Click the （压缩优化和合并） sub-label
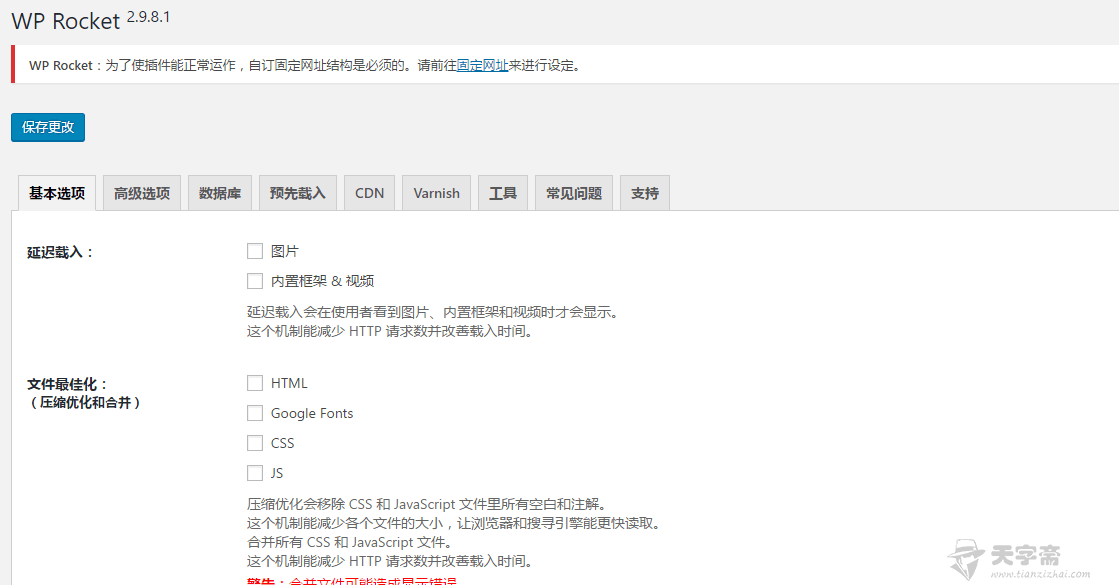The width and height of the screenshot is (1119, 585). tap(86, 403)
